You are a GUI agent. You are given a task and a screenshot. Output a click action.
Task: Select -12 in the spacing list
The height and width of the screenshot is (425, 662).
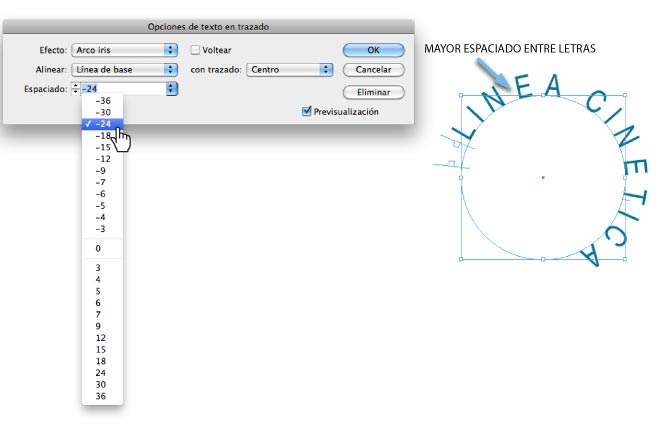(103, 159)
